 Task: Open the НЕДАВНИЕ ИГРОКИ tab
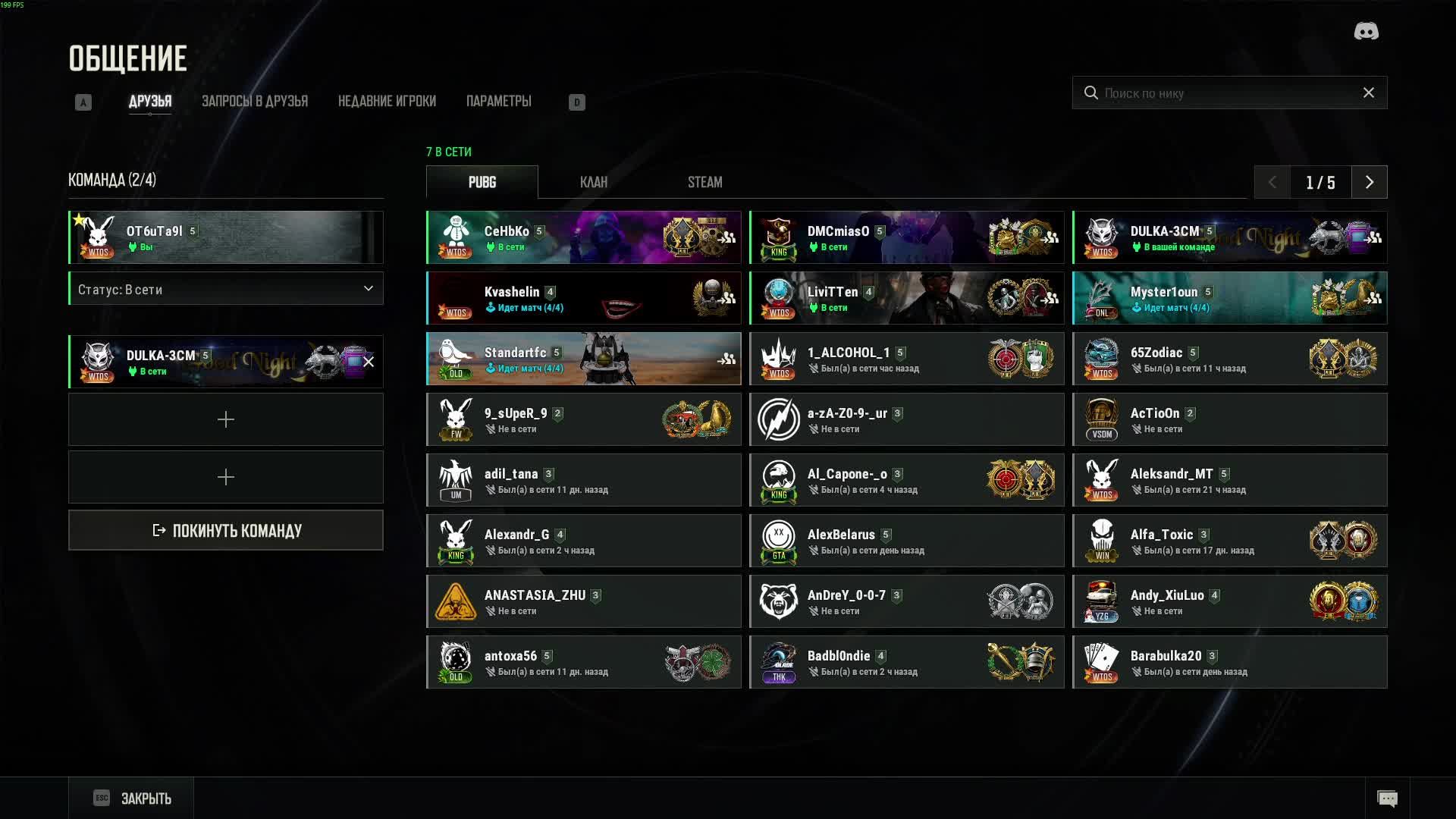point(387,101)
